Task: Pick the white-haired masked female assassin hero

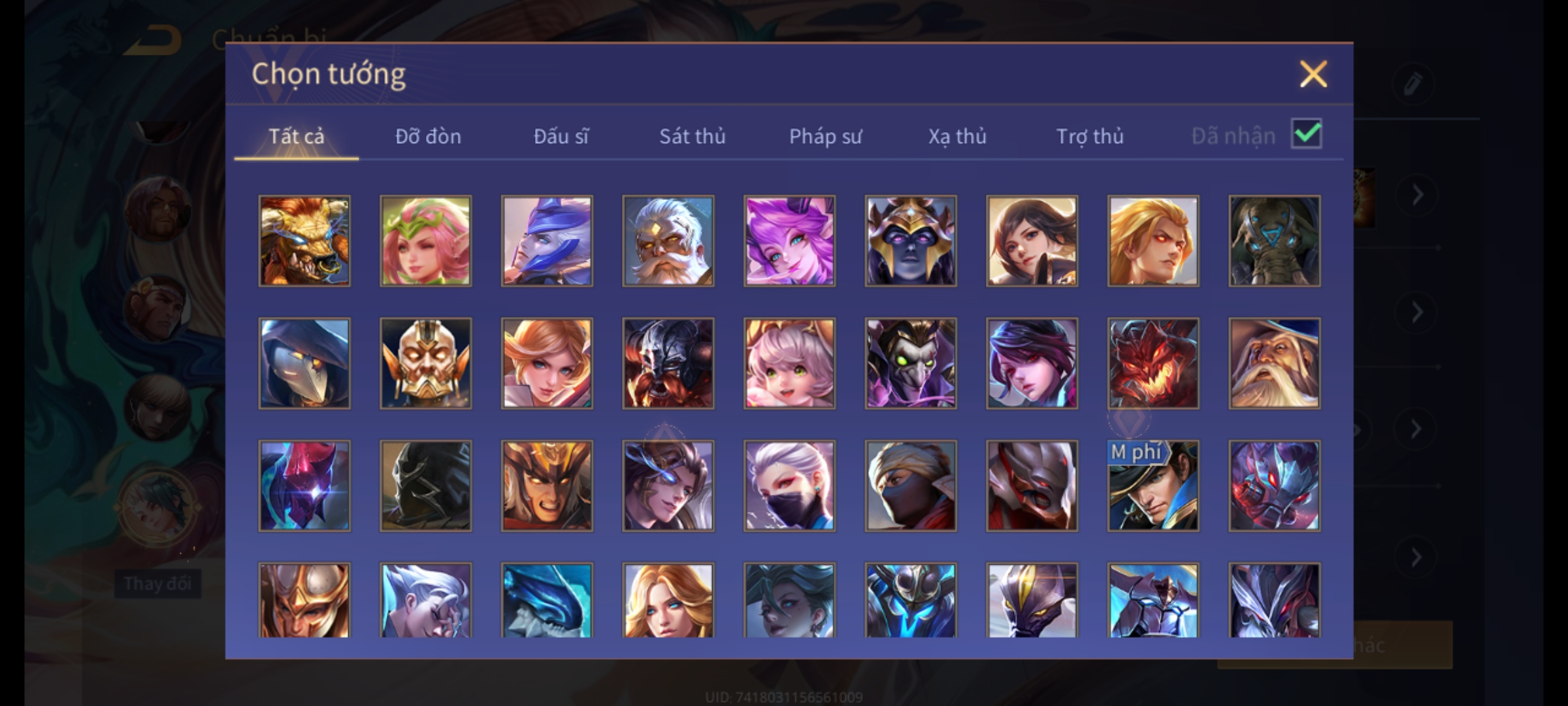Action: tap(789, 486)
